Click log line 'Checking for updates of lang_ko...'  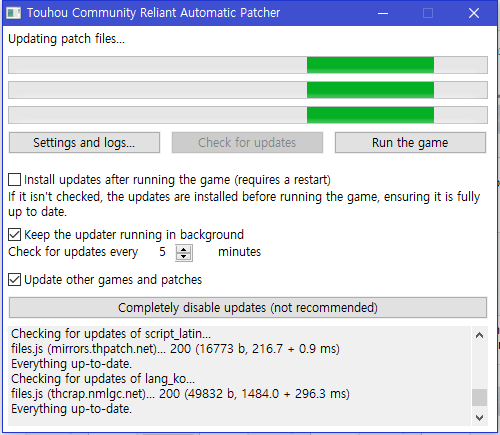pos(103,379)
